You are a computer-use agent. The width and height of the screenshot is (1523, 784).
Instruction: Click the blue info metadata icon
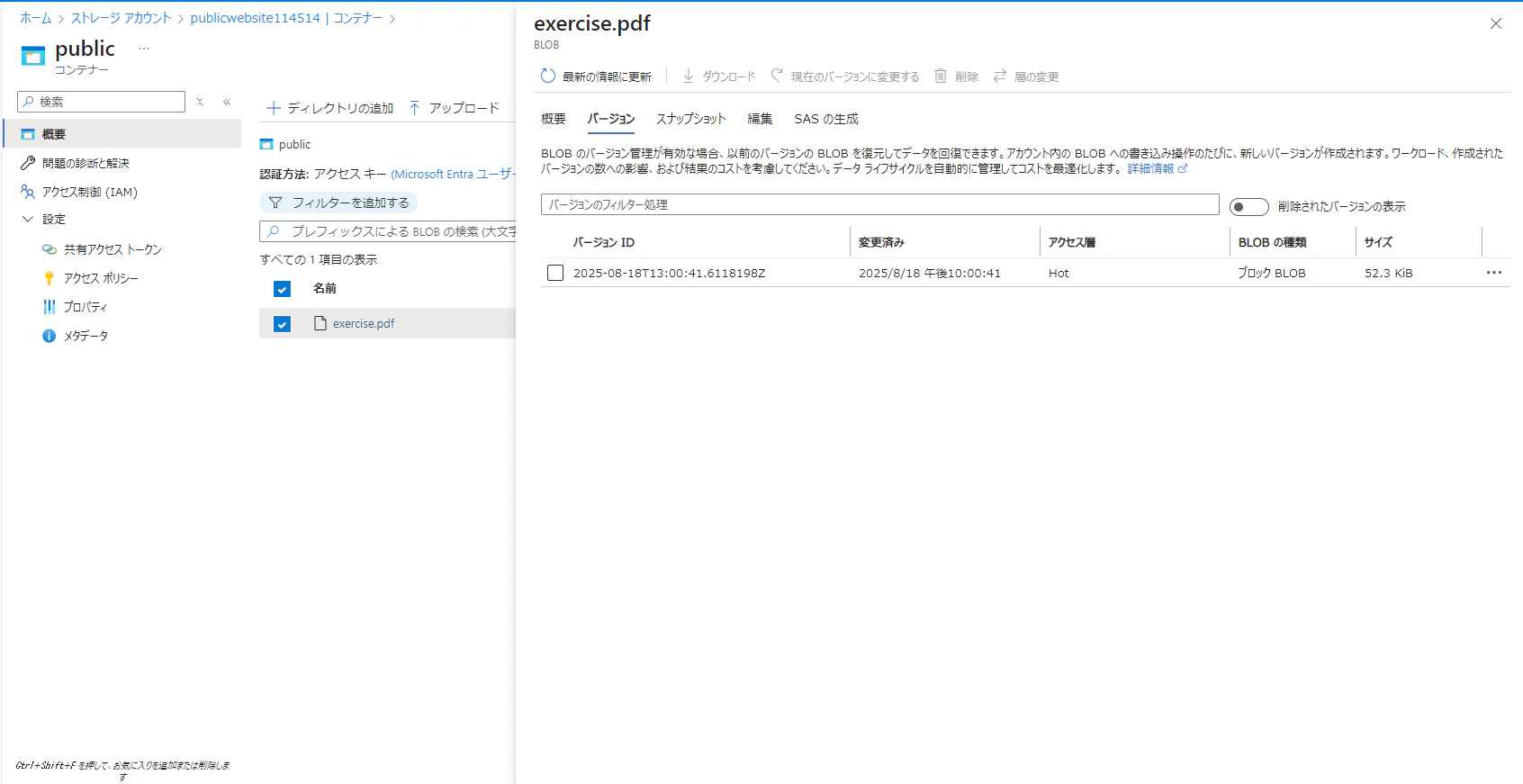(50, 336)
